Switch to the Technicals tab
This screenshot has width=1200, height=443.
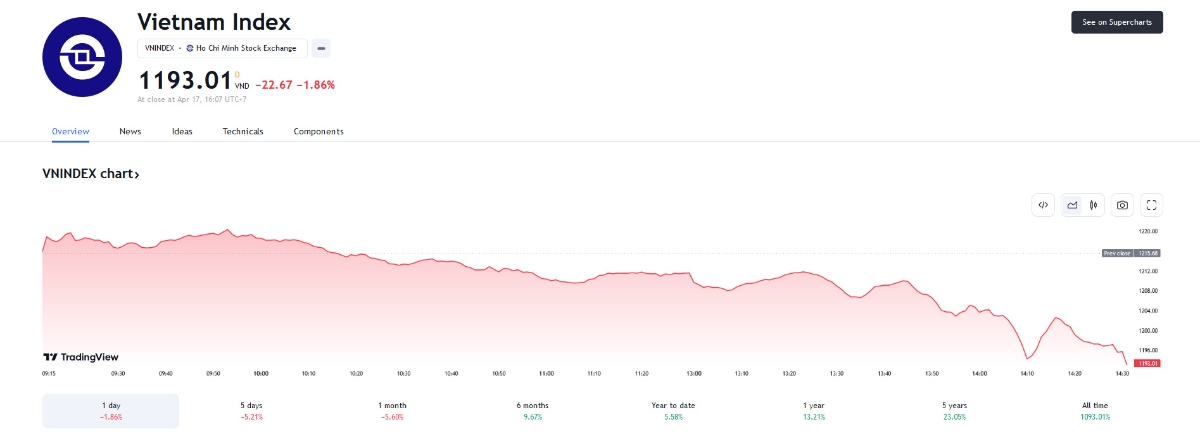click(243, 131)
